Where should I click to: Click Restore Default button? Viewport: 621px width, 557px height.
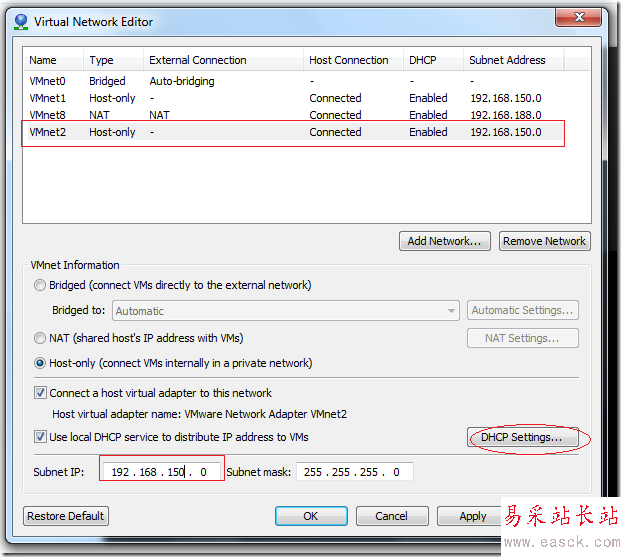pos(66,516)
